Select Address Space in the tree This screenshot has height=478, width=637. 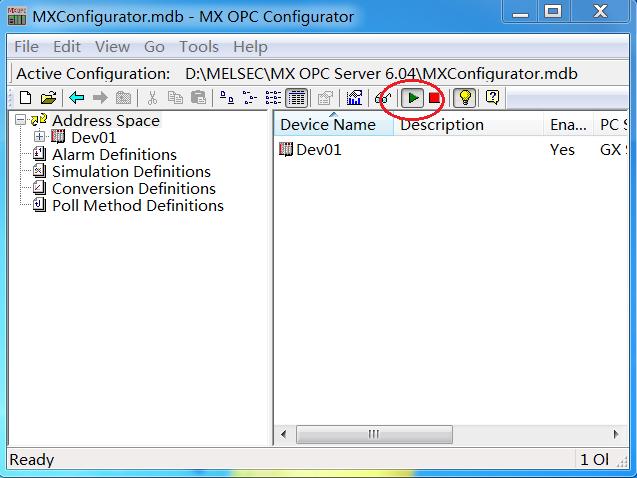[106, 121]
